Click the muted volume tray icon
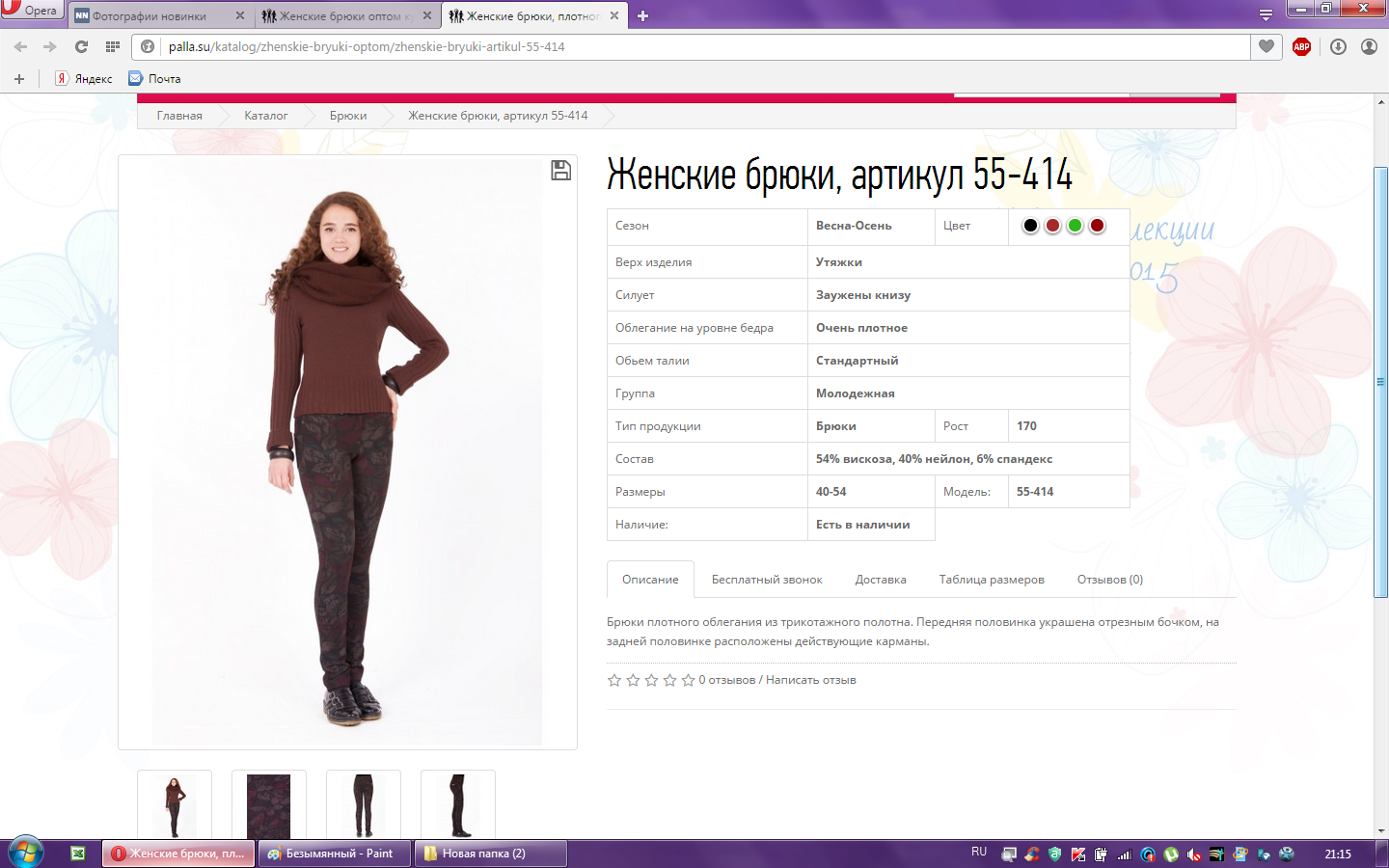Viewport: 1389px width, 868px height. click(1194, 854)
